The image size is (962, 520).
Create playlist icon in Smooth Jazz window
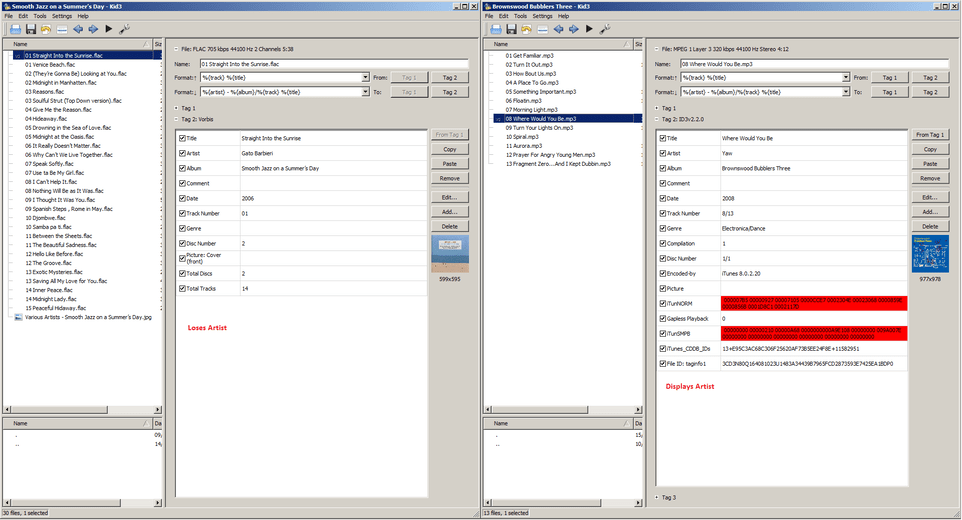click(x=62, y=29)
